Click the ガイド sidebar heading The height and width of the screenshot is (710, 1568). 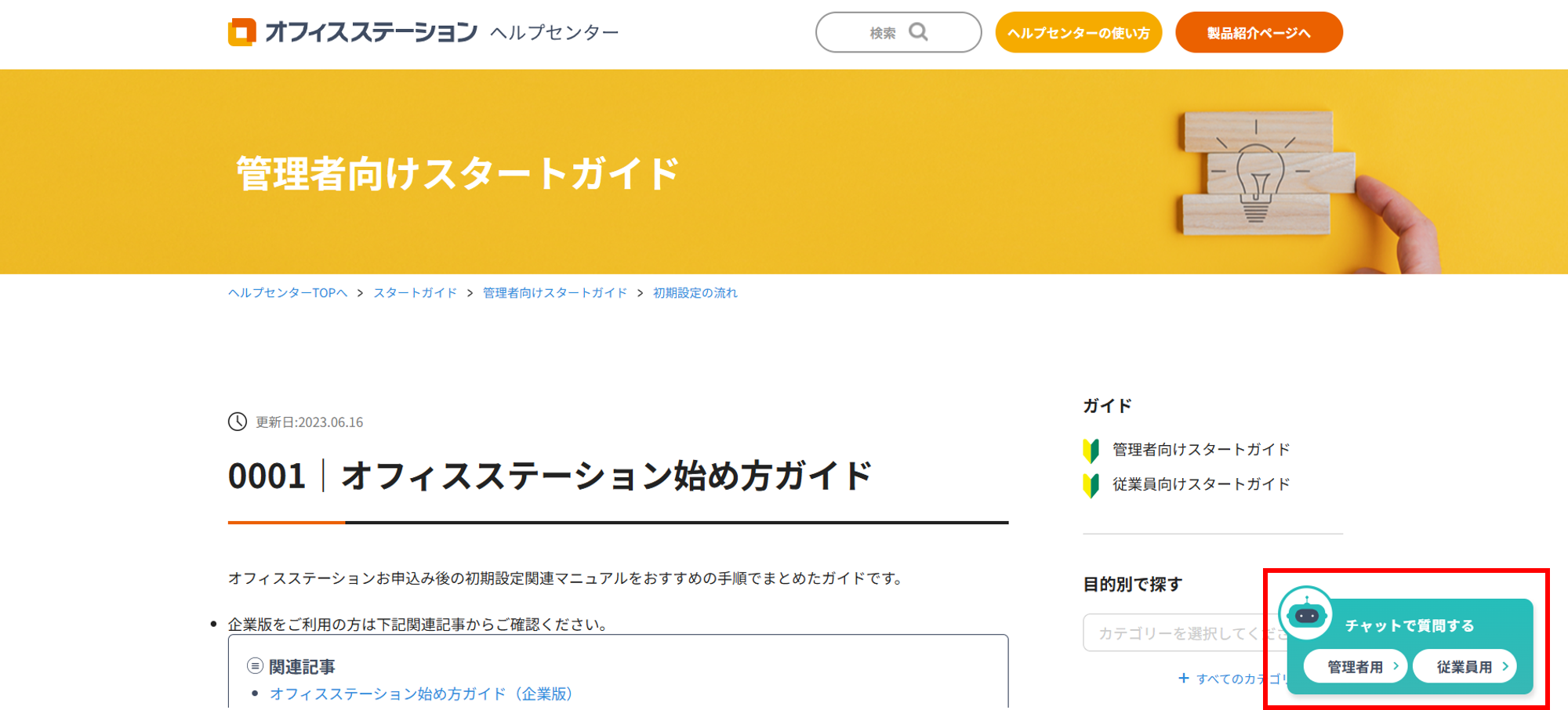click(x=1107, y=406)
